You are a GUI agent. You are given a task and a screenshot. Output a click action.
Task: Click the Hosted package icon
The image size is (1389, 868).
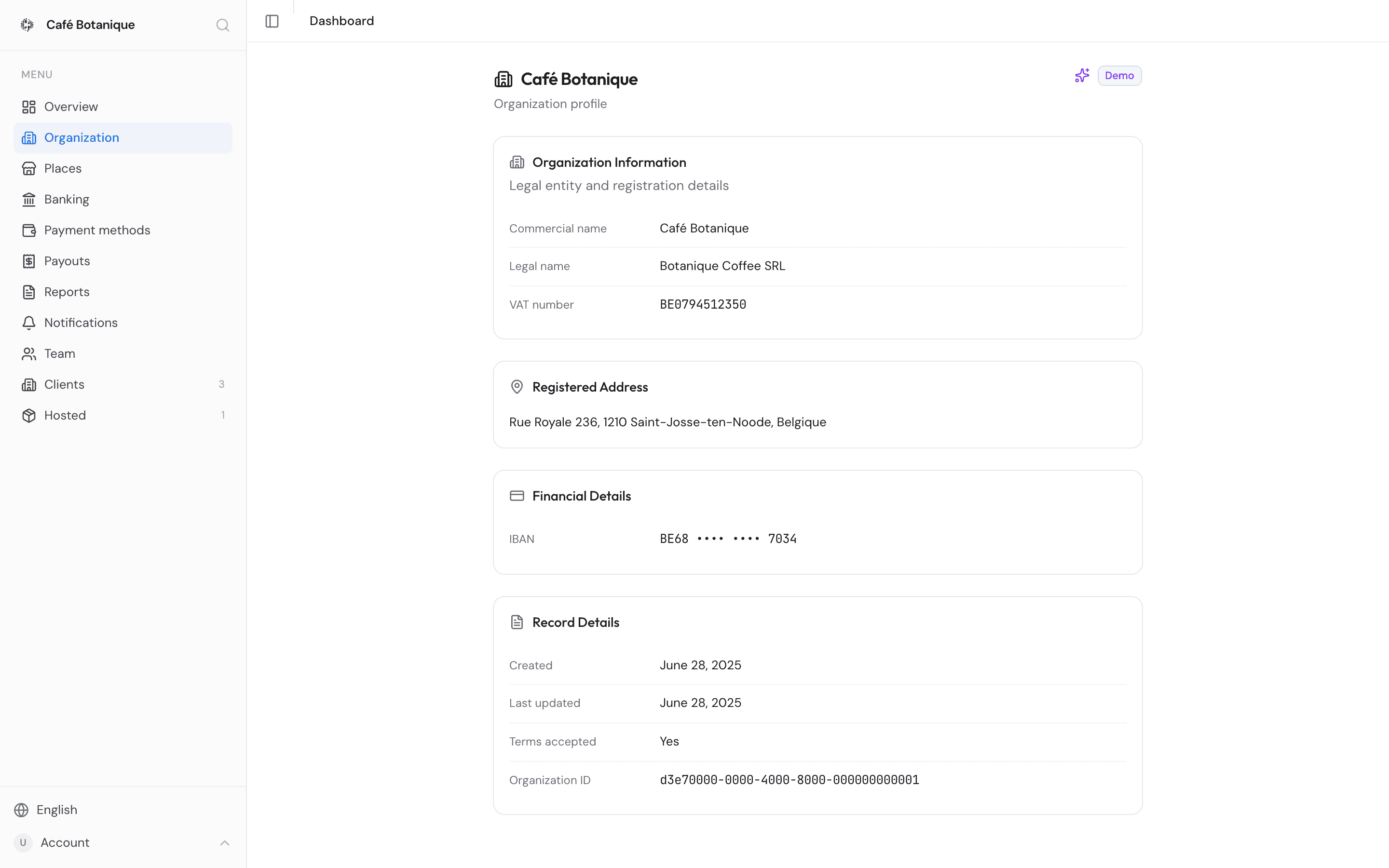click(x=29, y=416)
